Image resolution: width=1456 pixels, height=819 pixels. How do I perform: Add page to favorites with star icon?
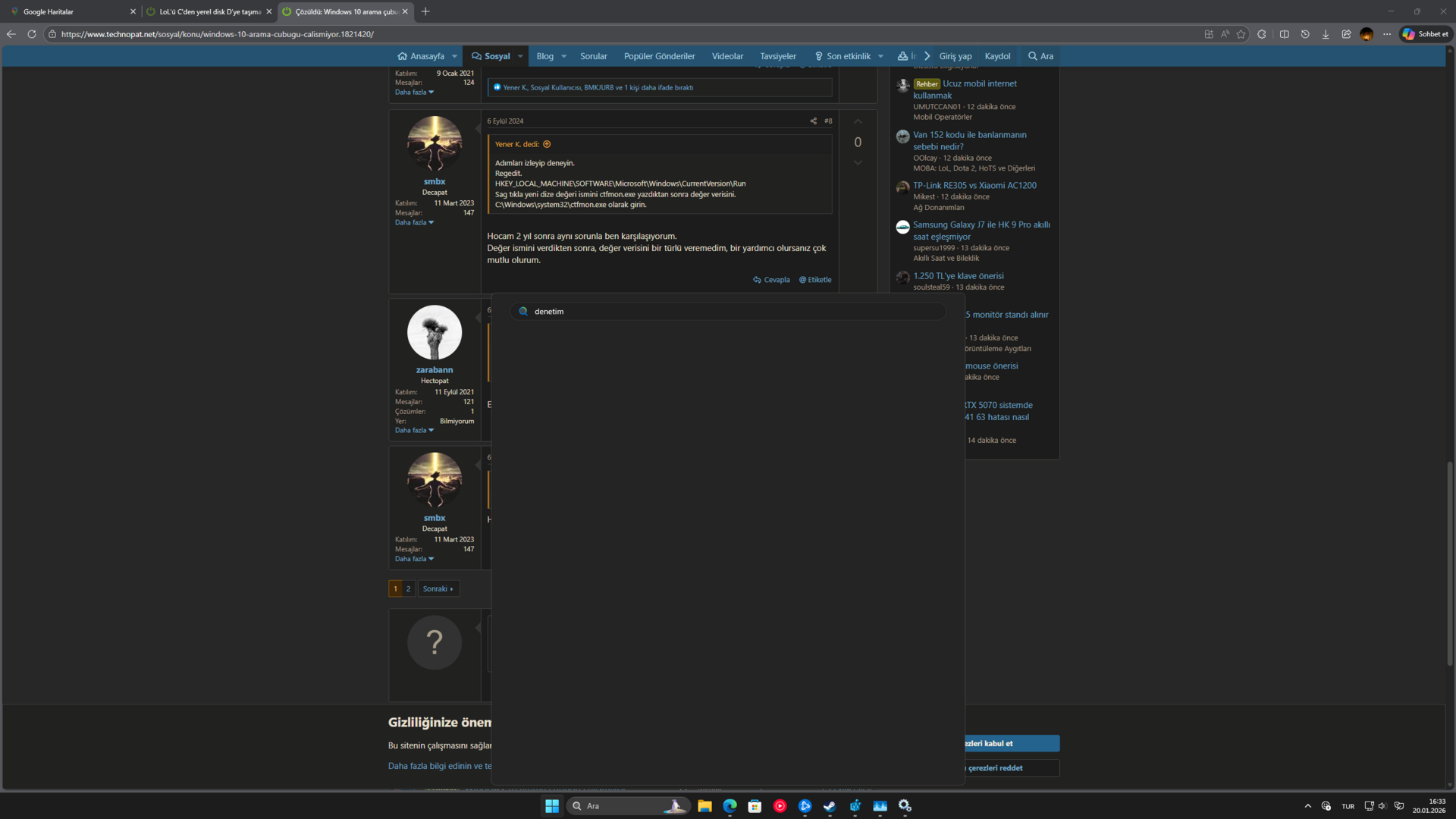click(x=1241, y=34)
